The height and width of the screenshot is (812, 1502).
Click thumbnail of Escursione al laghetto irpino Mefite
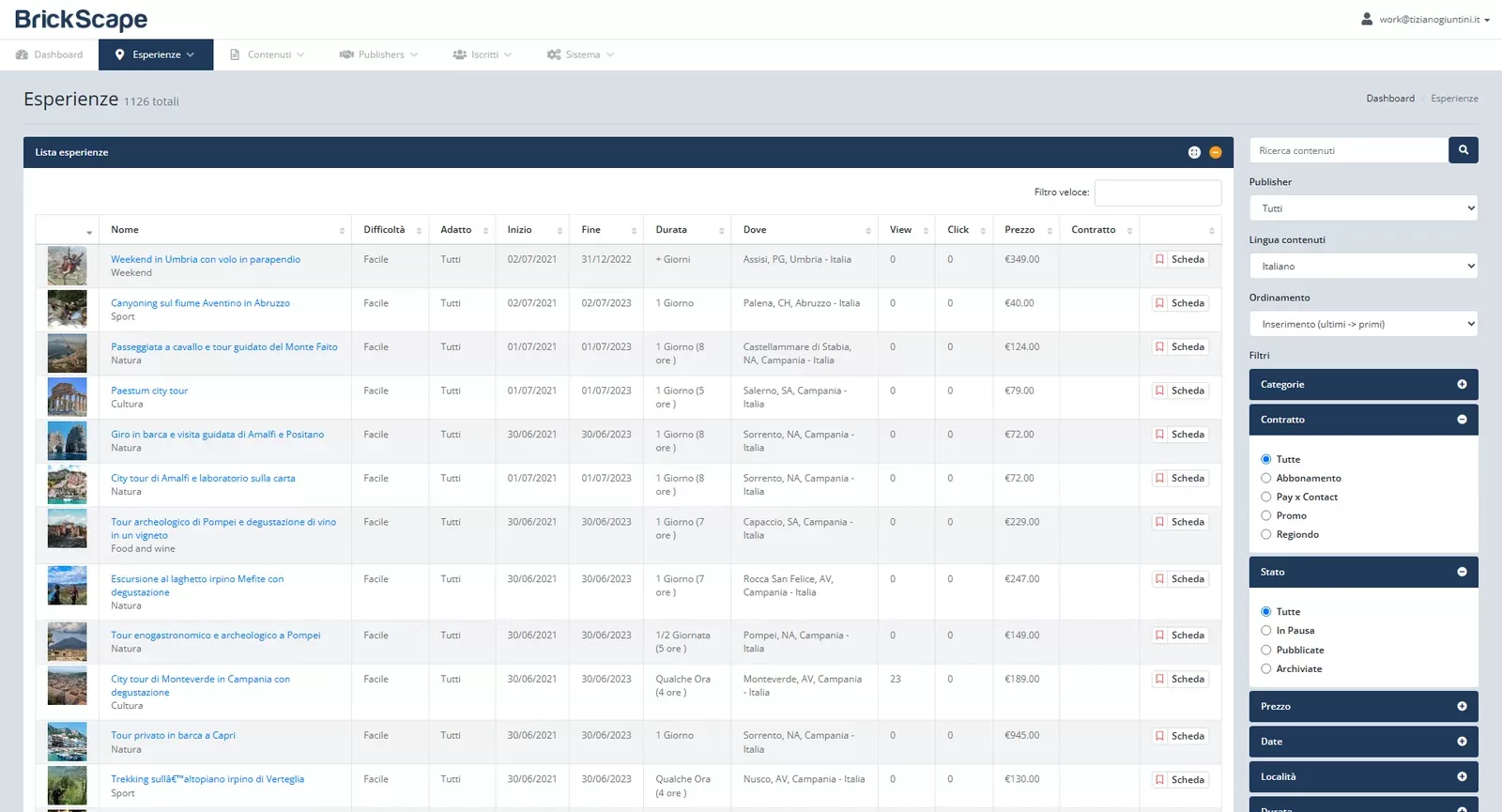point(67,586)
